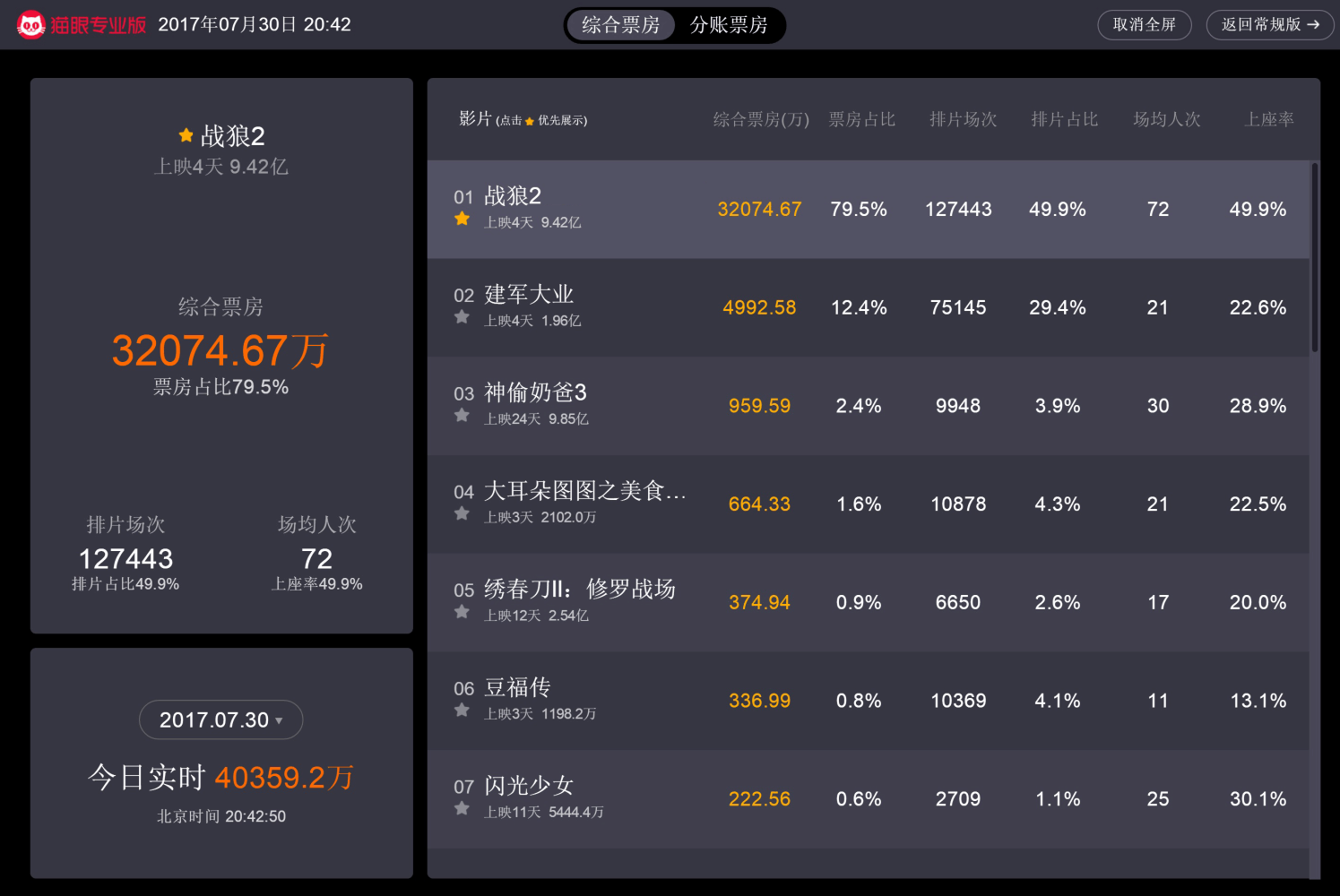Click screenings count 9948
Image resolution: width=1340 pixels, height=896 pixels.
(958, 406)
